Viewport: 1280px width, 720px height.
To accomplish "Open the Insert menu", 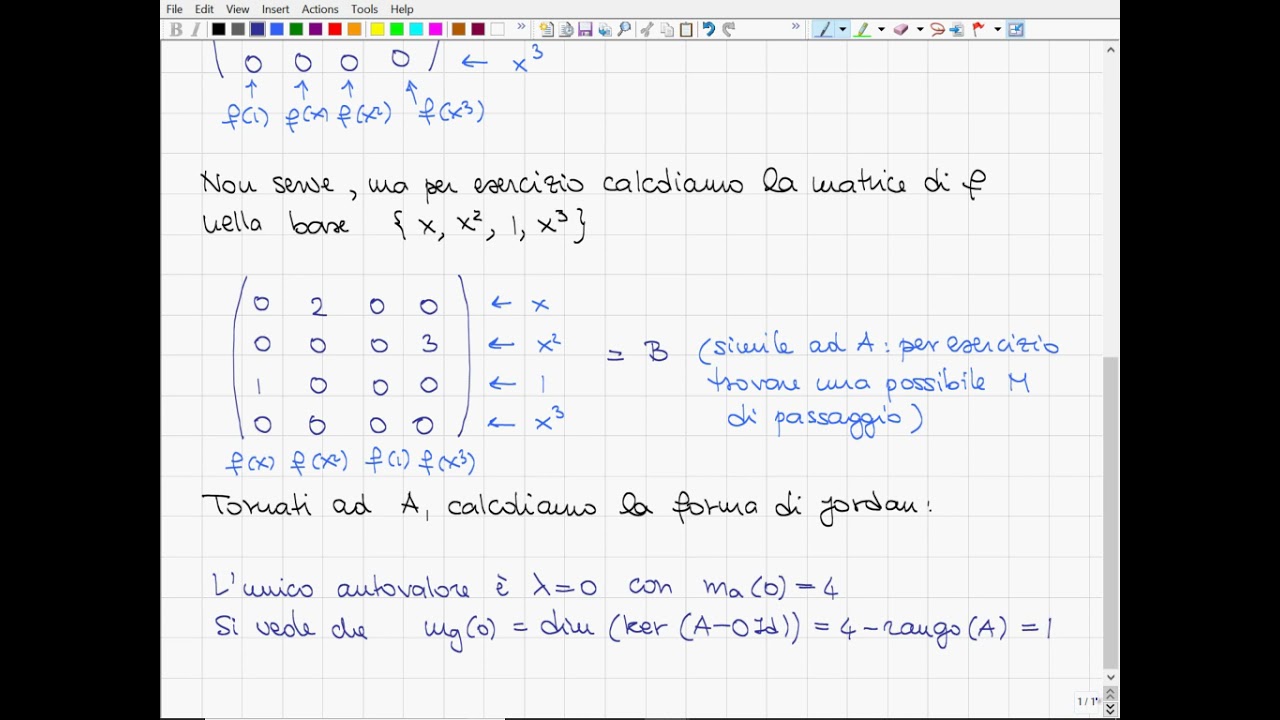I will point(275,9).
